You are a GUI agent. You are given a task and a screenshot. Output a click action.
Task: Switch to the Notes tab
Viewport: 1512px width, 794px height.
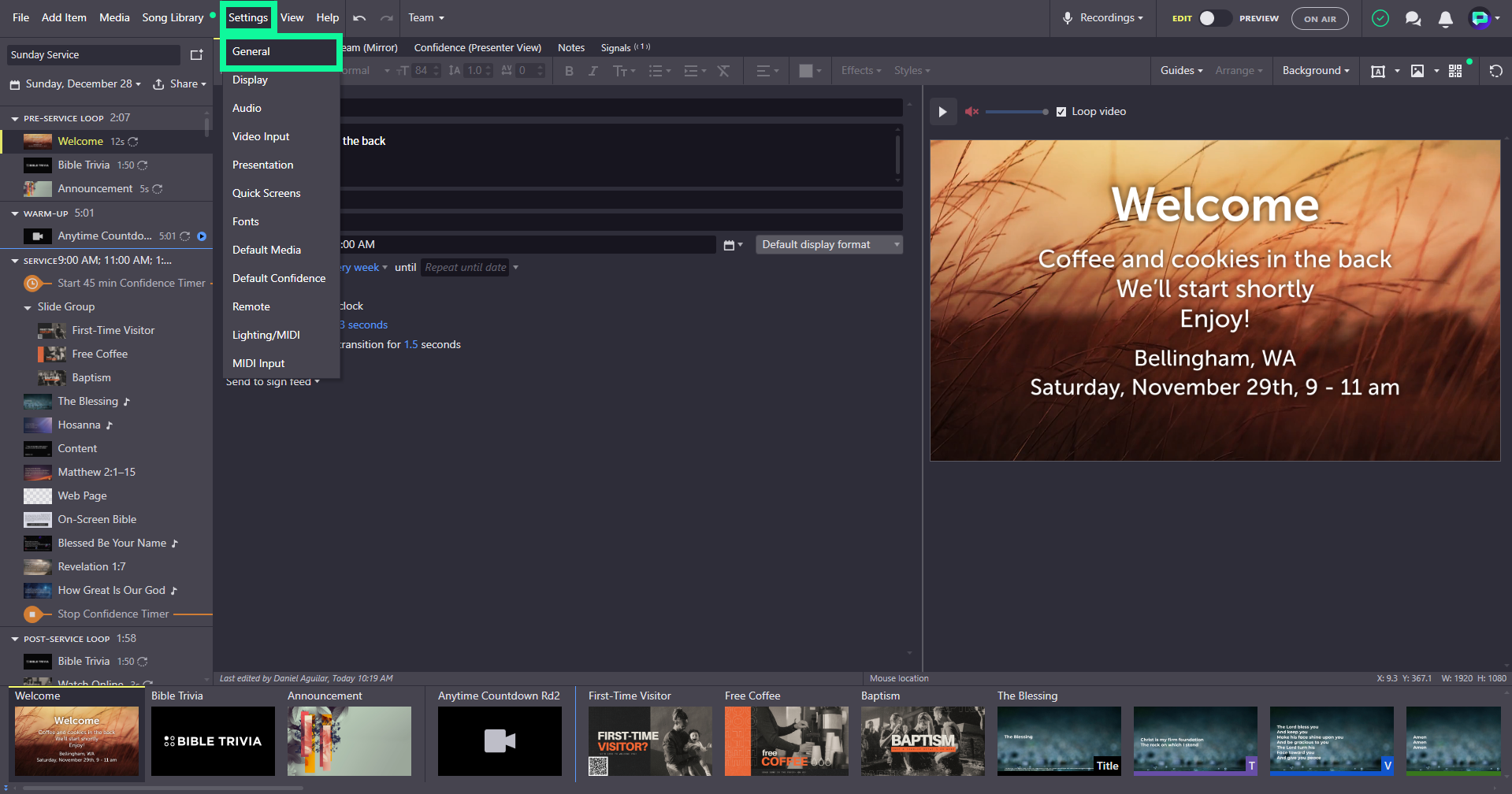571,48
